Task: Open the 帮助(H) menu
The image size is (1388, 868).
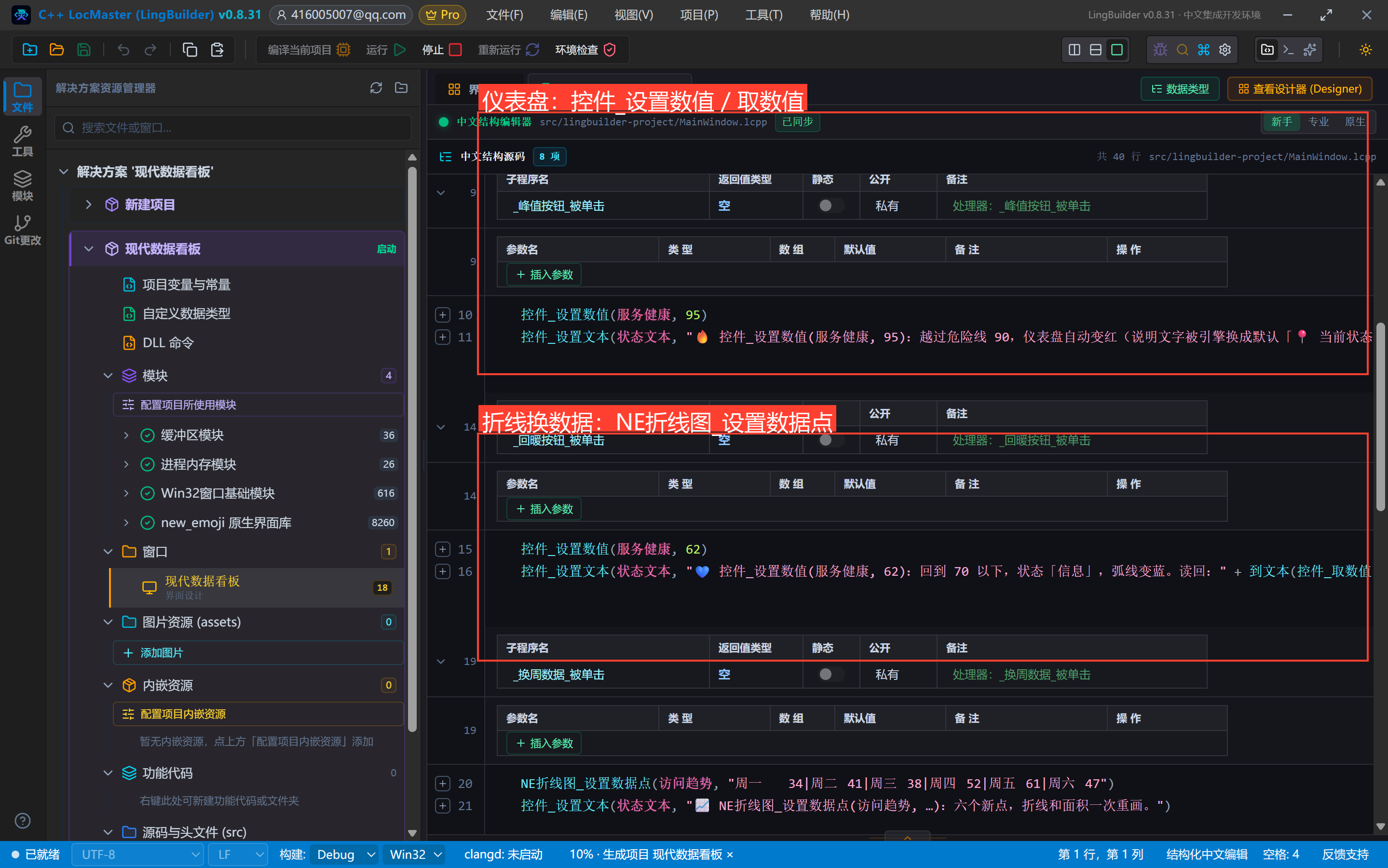Action: tap(830, 15)
